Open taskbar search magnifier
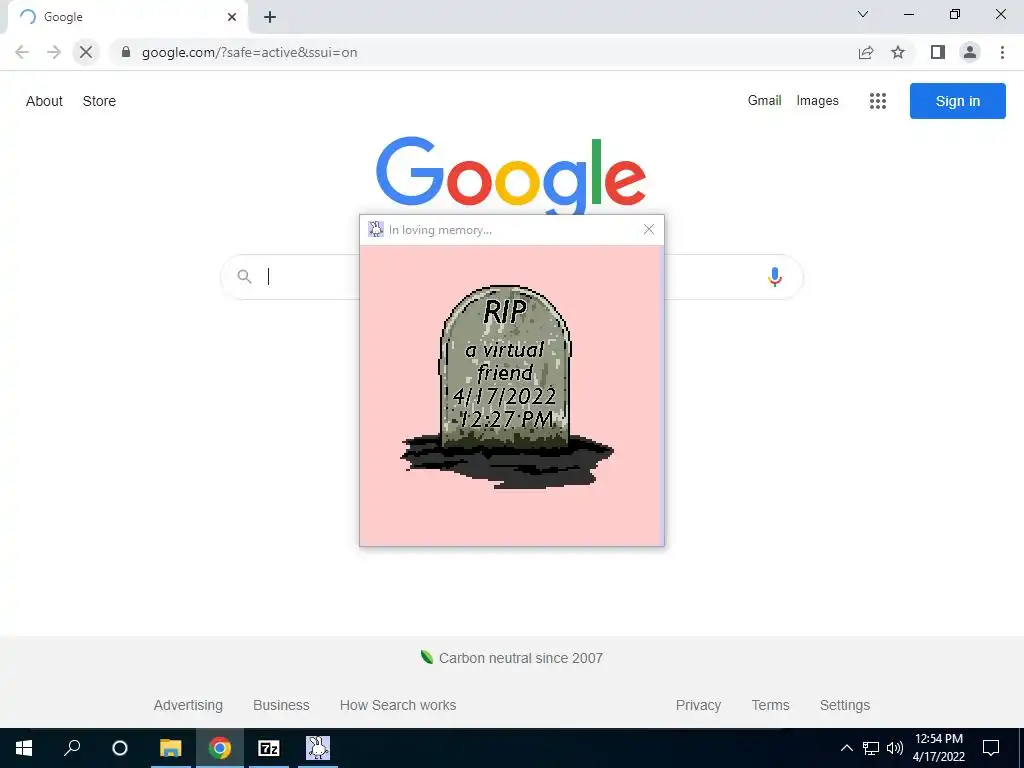 72,748
